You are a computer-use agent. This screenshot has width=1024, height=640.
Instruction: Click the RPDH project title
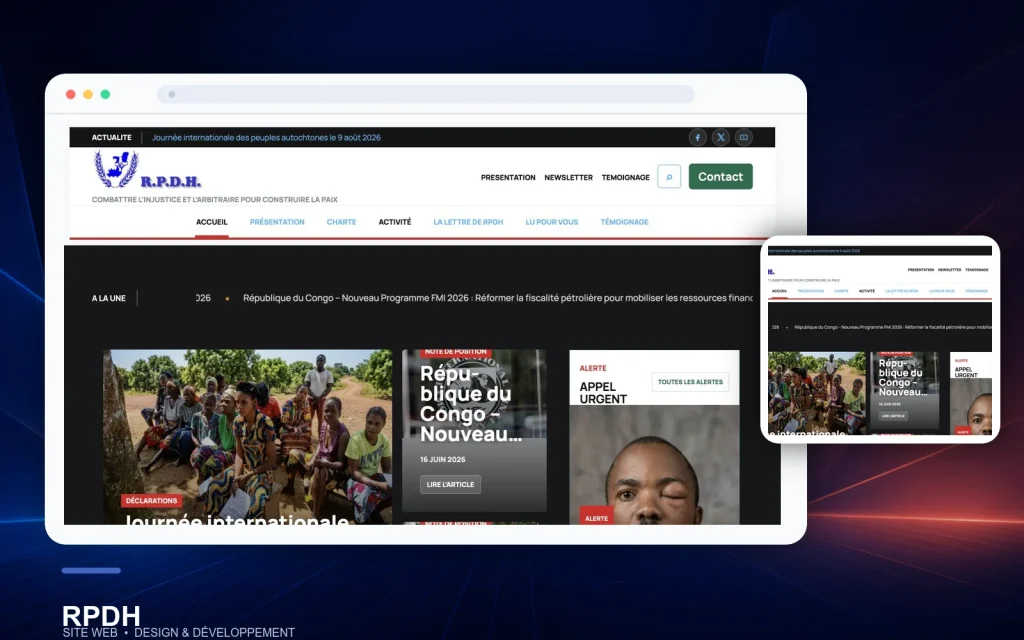[101, 615]
